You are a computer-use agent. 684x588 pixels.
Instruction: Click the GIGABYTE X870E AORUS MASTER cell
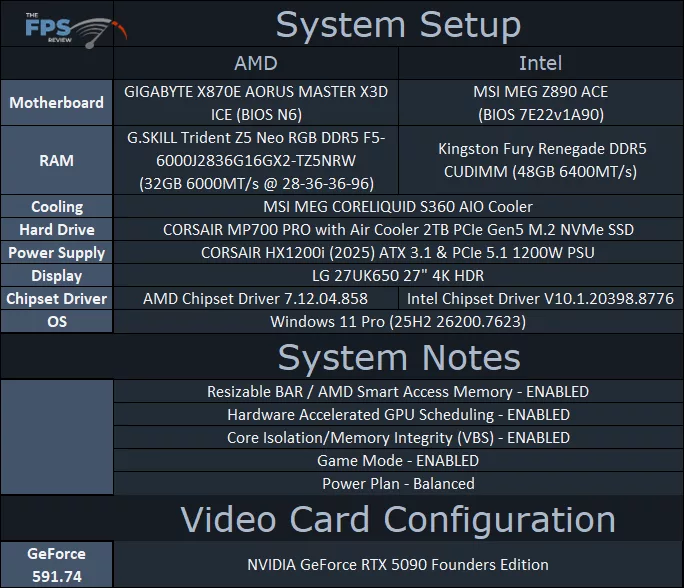tap(256, 102)
